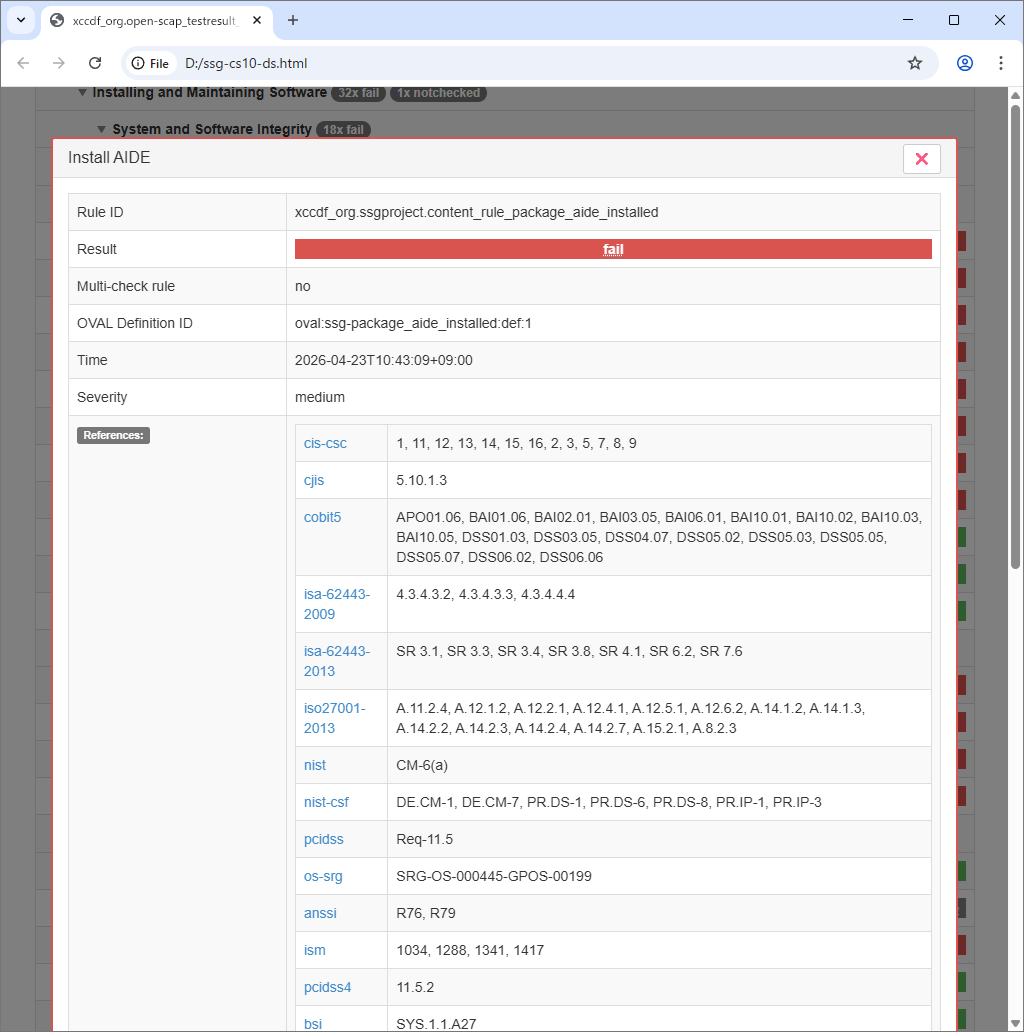Reload the current page
1024x1032 pixels.
[x=95, y=63]
